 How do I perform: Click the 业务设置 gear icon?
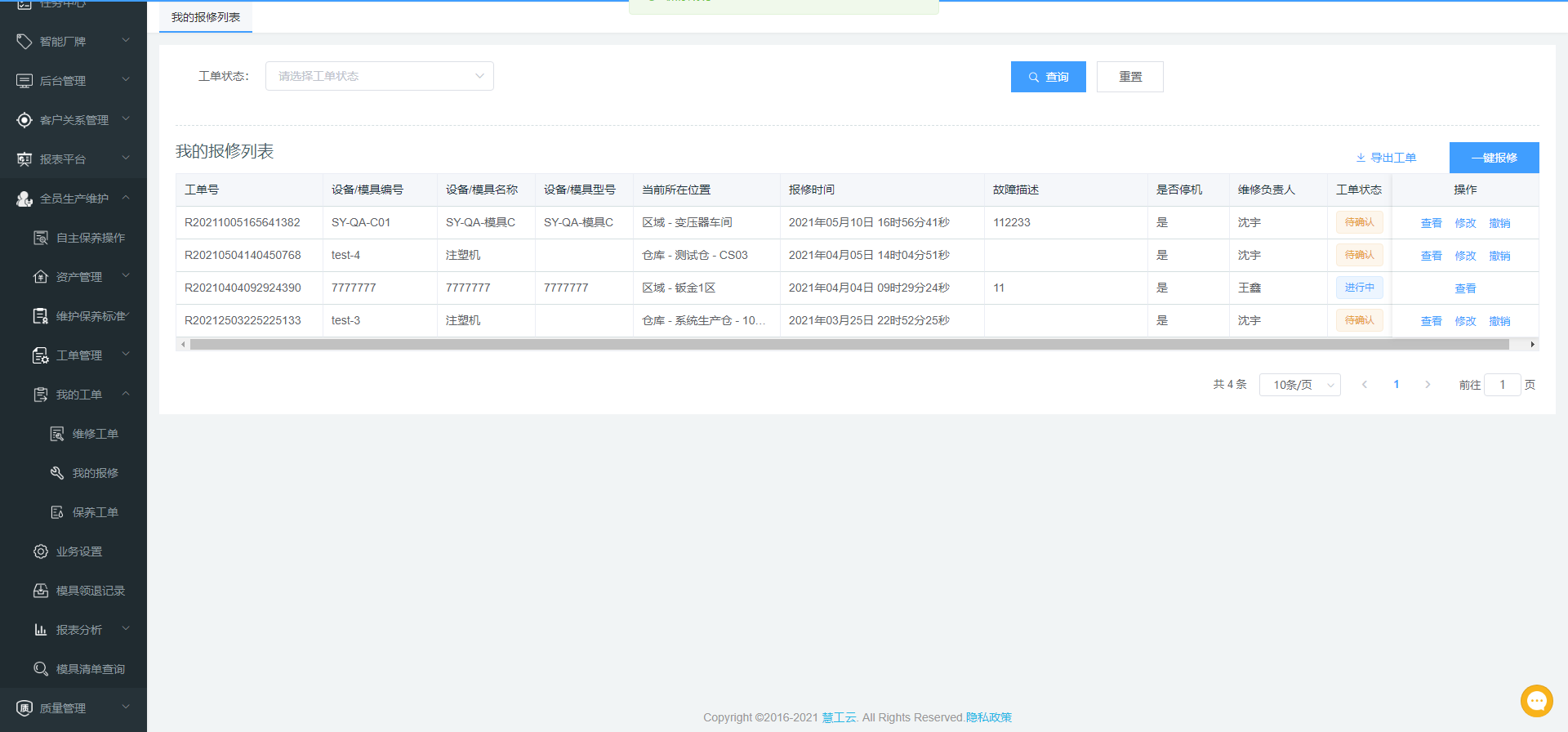click(x=41, y=551)
